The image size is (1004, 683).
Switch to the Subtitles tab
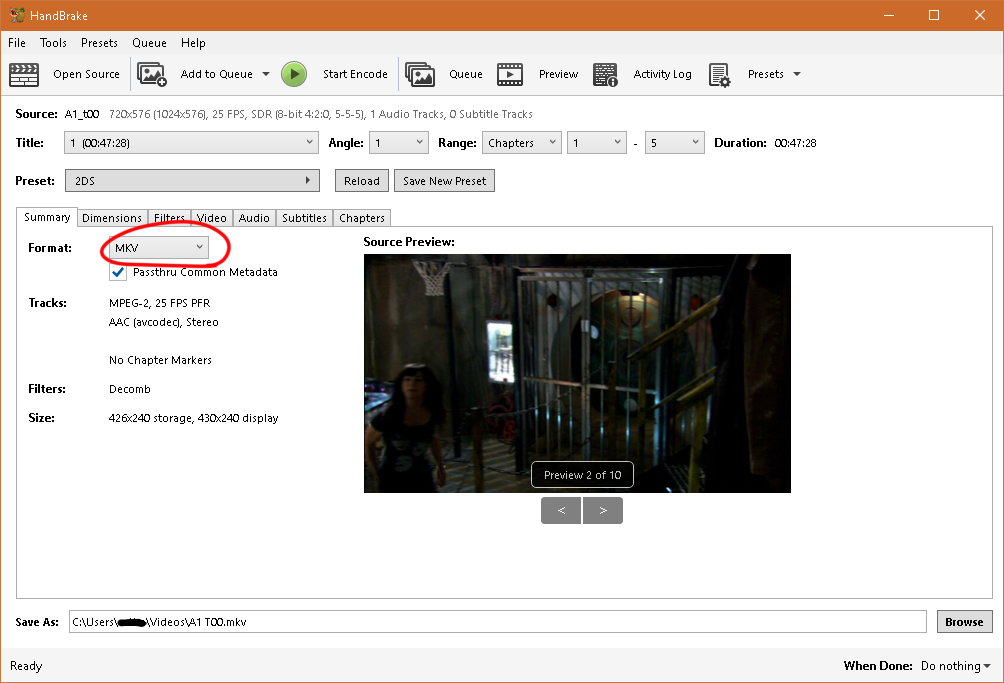click(x=304, y=218)
